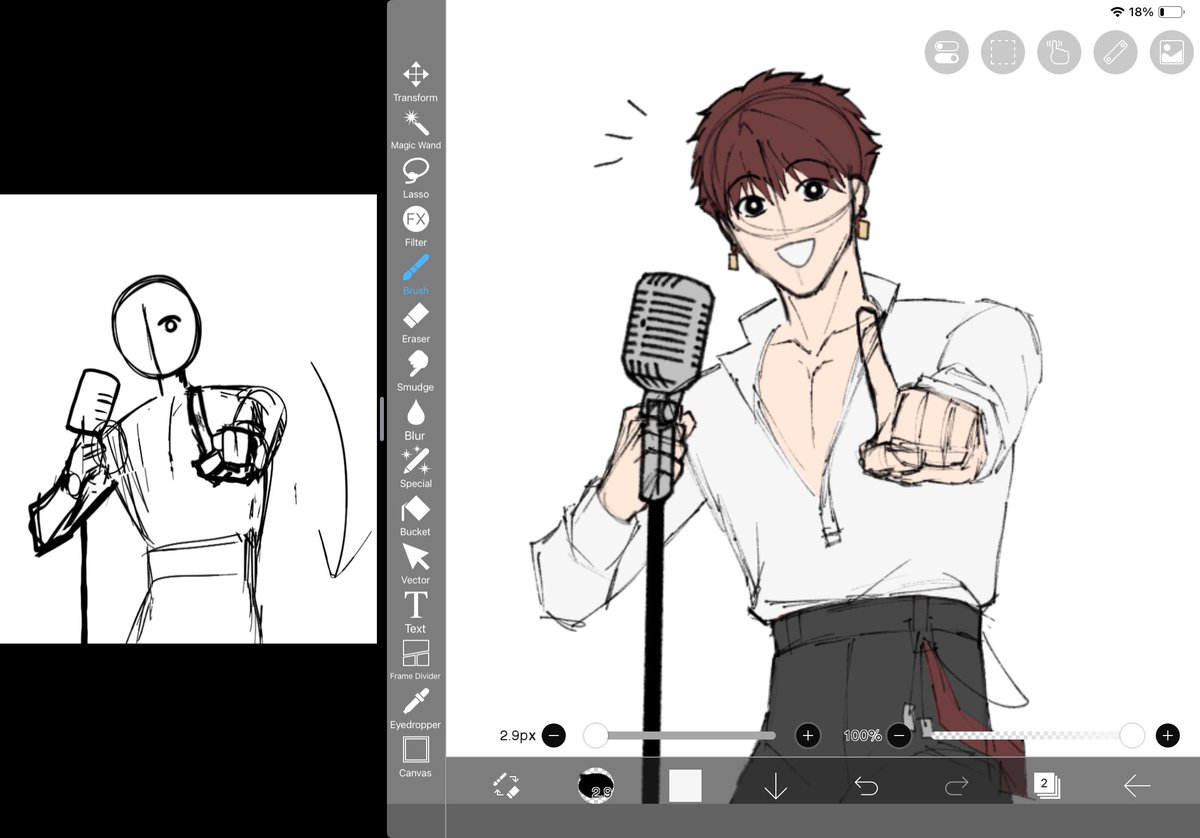Open the FX Filter tool
The height and width of the screenshot is (838, 1200).
pyautogui.click(x=415, y=227)
